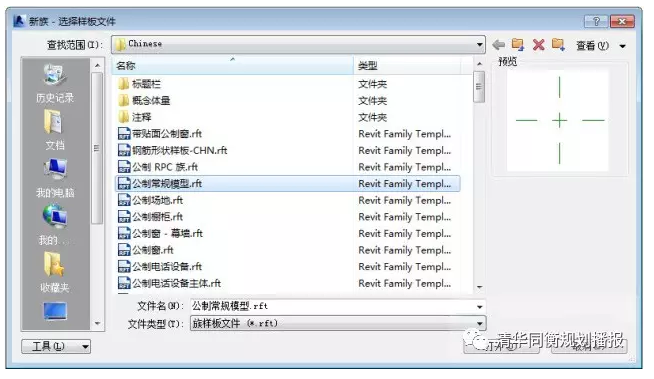Click the preview thumbnail pane
Screen dimensions: 654x379
(x=558, y=120)
